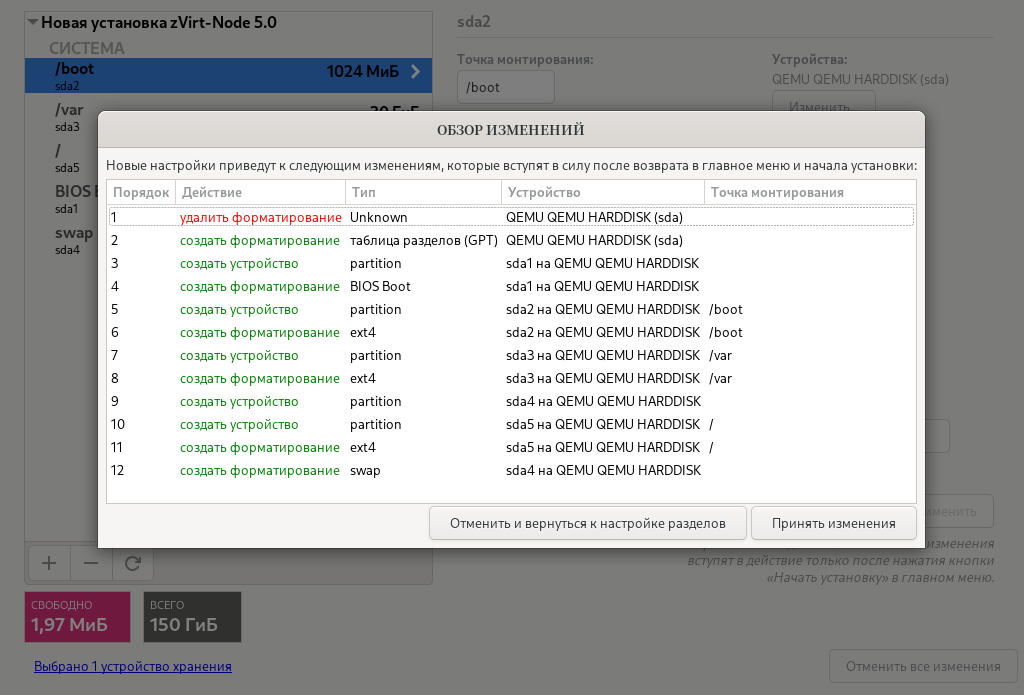1024x695 pixels.
Task: Select row 10 создать устройство sda5 partition
Action: 511,424
